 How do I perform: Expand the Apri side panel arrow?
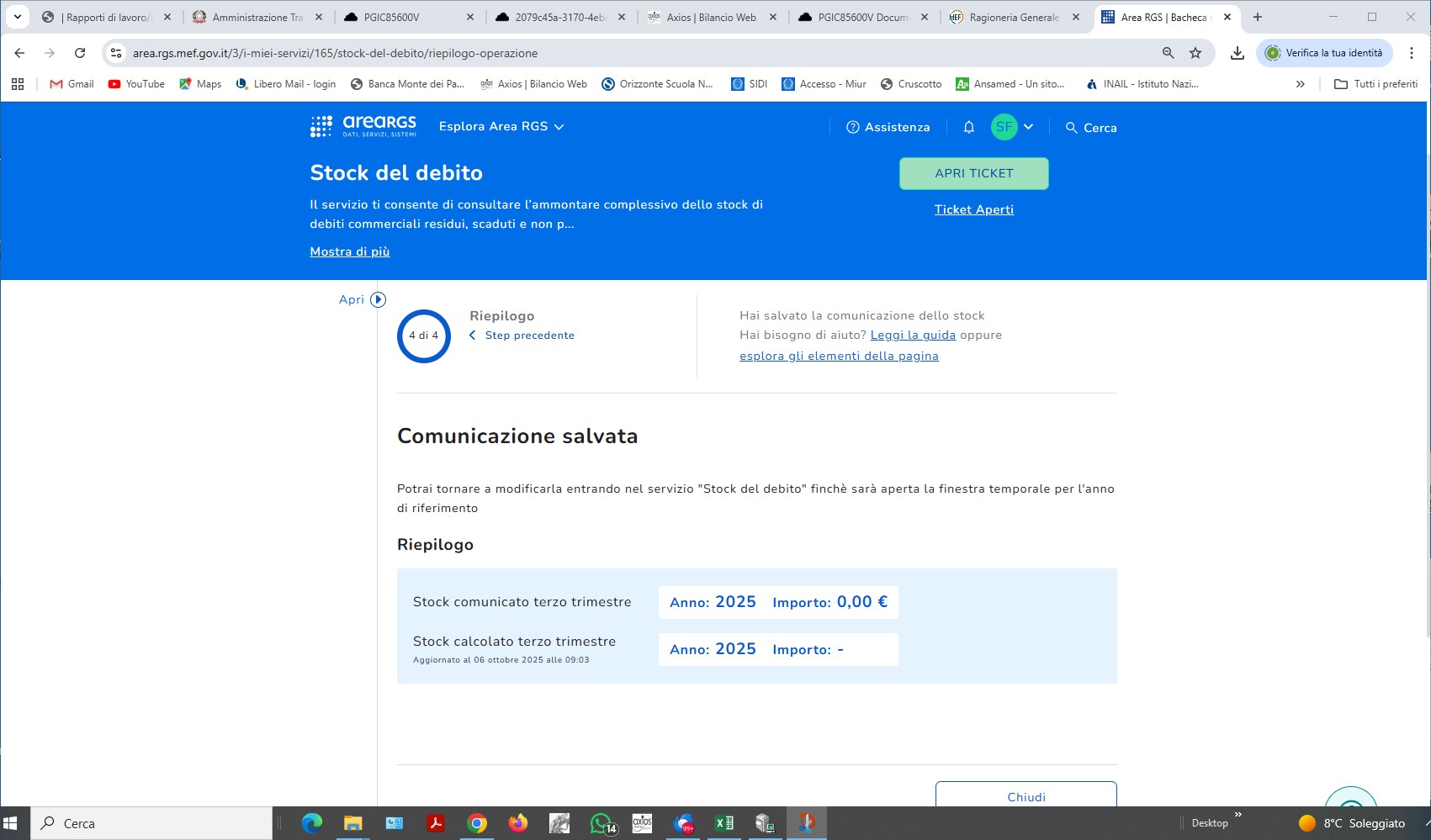tap(378, 299)
